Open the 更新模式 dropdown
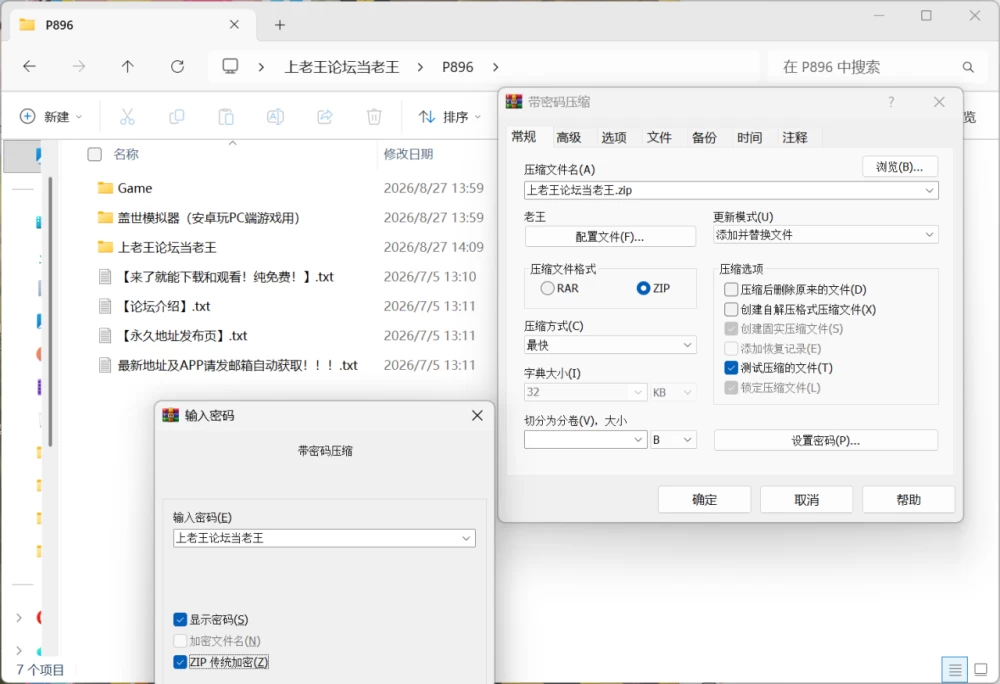This screenshot has width=1000, height=684. coord(929,235)
